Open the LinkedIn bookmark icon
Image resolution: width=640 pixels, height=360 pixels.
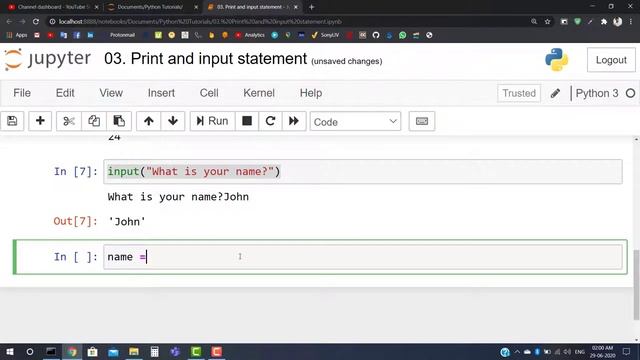90,35
